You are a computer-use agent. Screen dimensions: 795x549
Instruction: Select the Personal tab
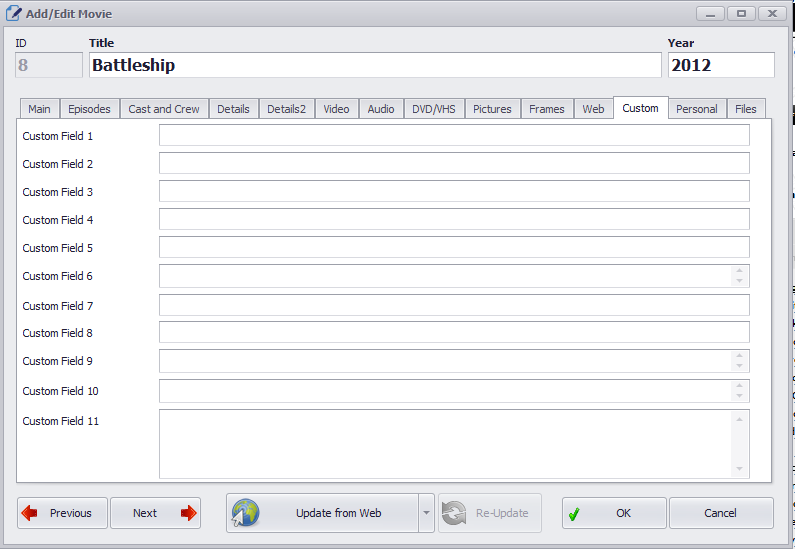tap(696, 109)
